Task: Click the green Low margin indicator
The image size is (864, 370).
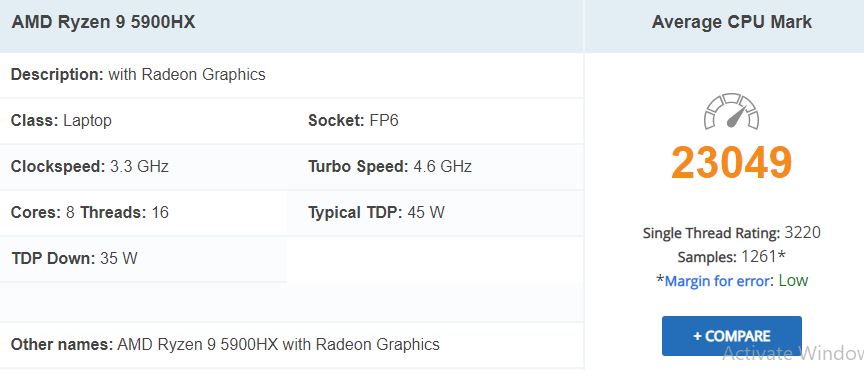Action: point(793,281)
